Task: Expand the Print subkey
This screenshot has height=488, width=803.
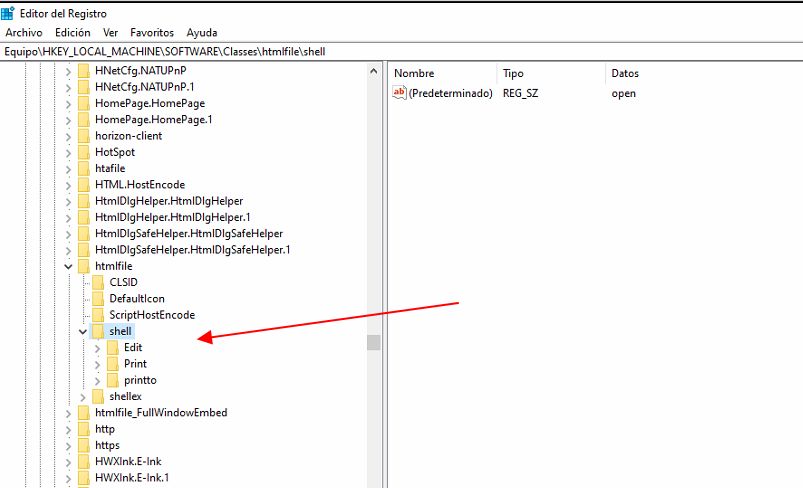Action: (97, 365)
